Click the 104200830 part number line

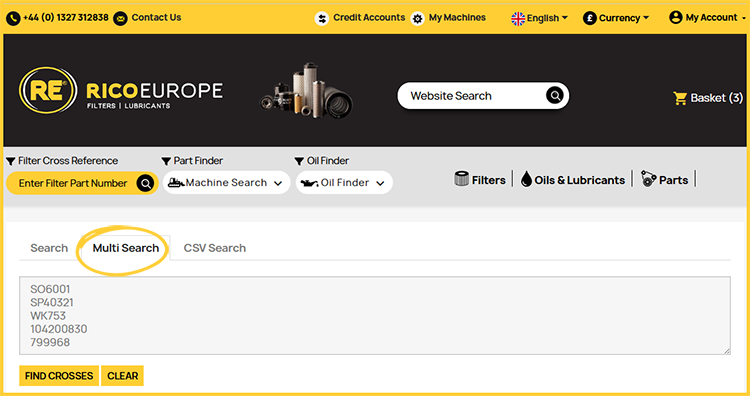59,330
